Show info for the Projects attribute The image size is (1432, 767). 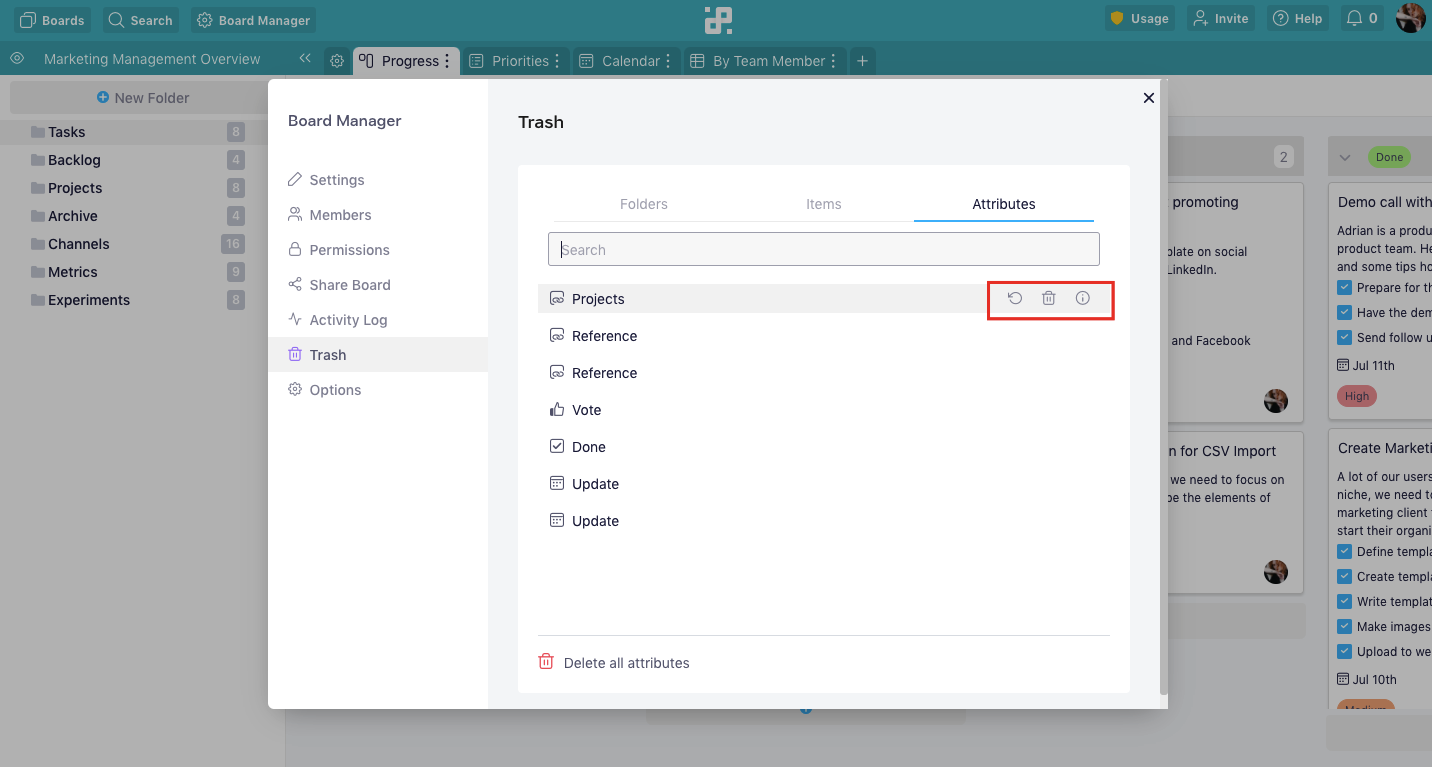pyautogui.click(x=1083, y=298)
